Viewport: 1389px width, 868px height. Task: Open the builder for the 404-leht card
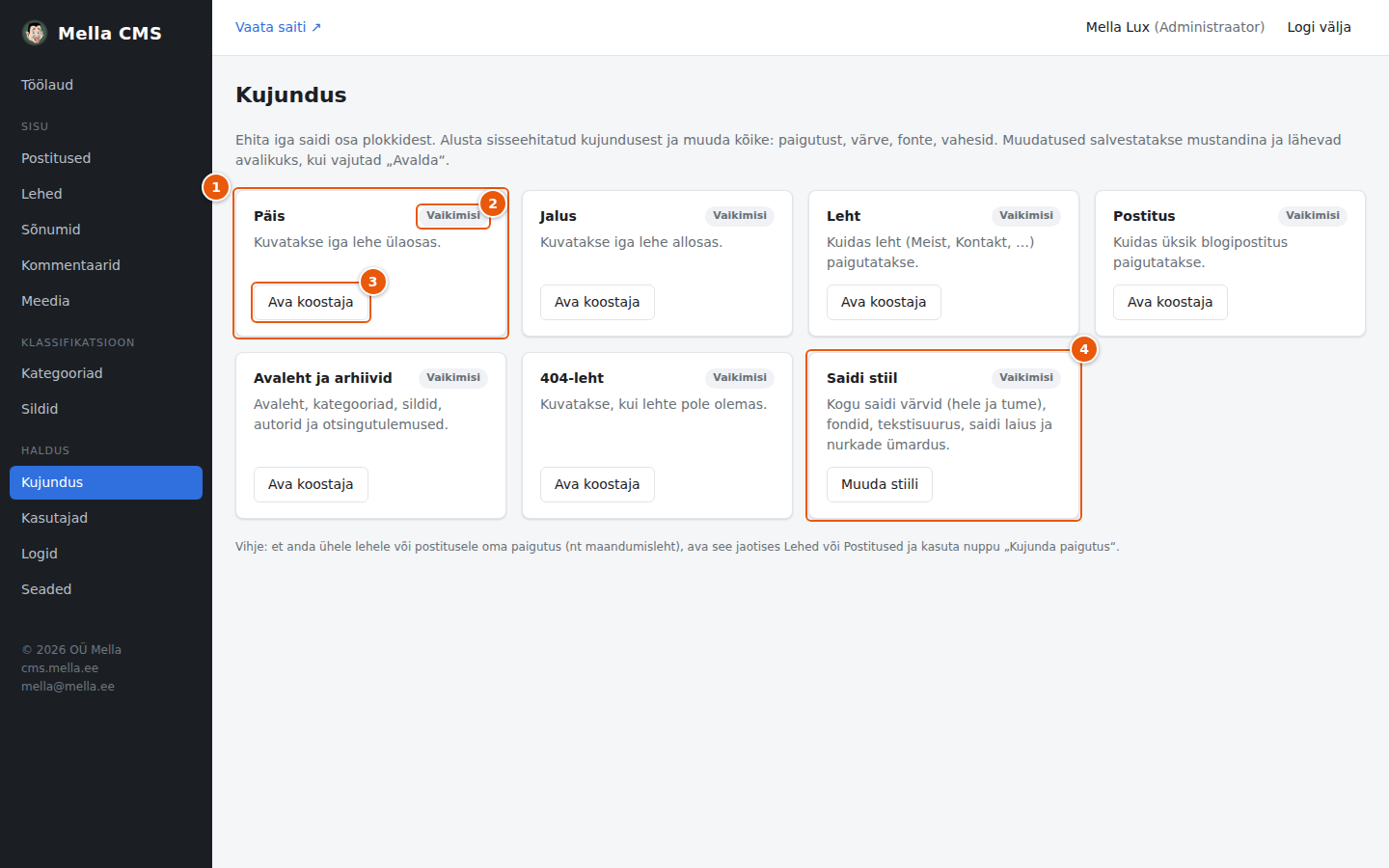(x=597, y=484)
